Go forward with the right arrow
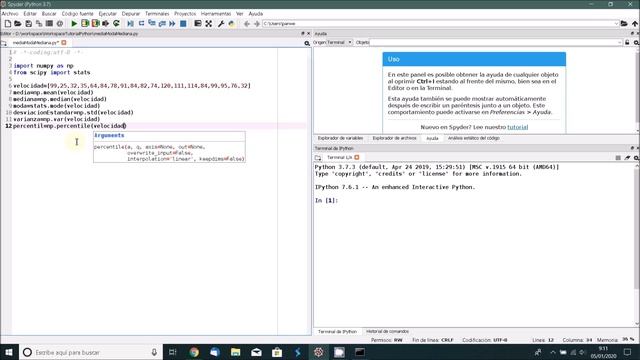 [x=257, y=24]
